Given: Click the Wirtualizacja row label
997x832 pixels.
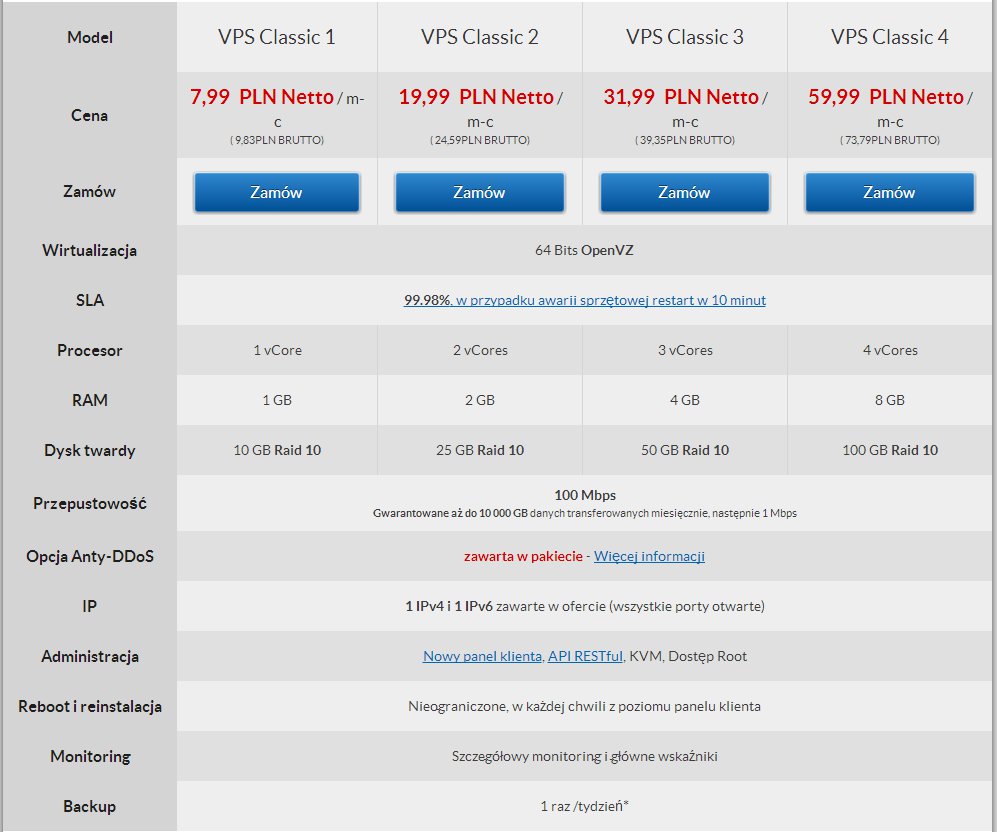Looking at the screenshot, I should click(x=90, y=250).
